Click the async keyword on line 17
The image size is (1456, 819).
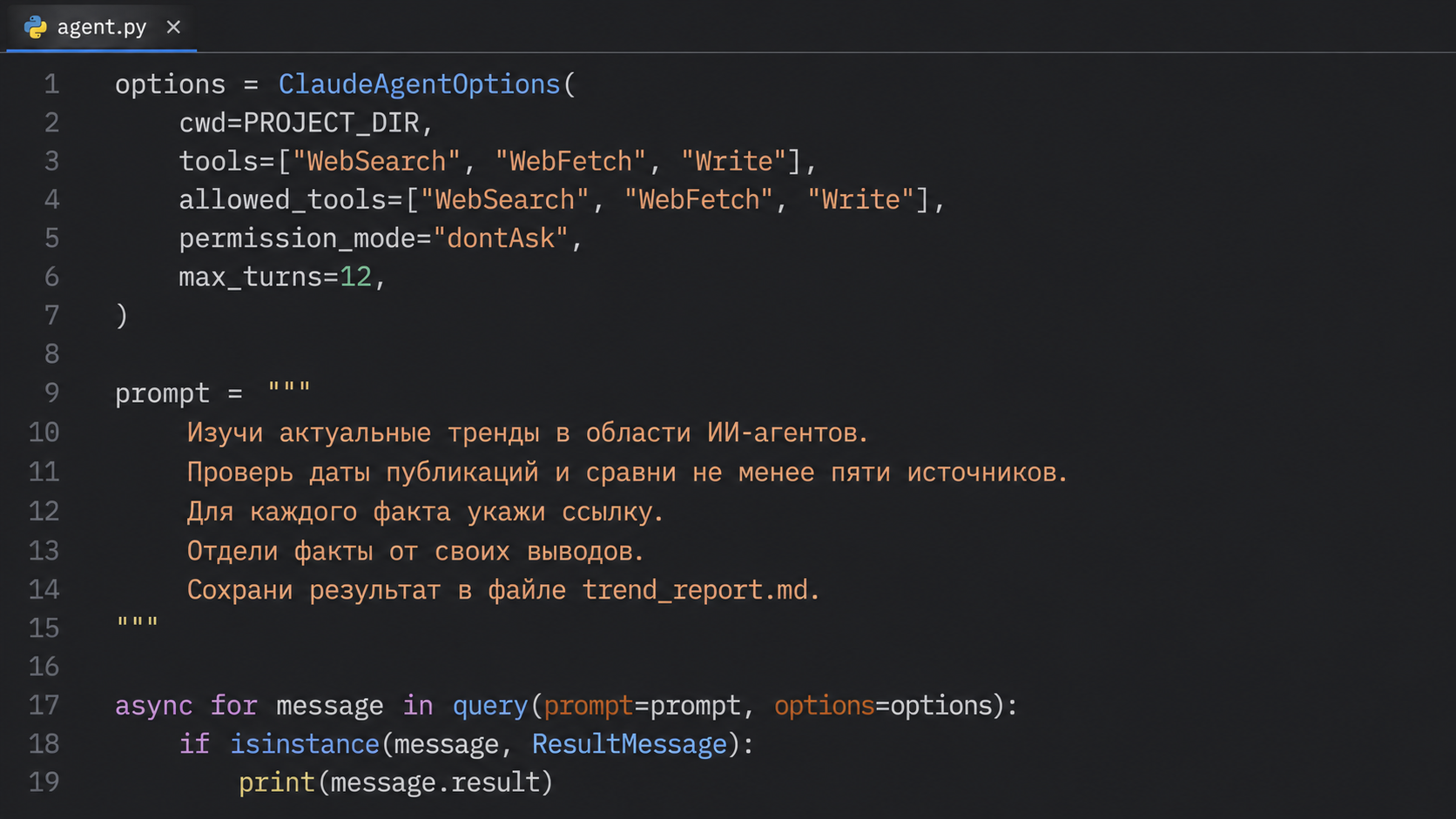coord(153,705)
